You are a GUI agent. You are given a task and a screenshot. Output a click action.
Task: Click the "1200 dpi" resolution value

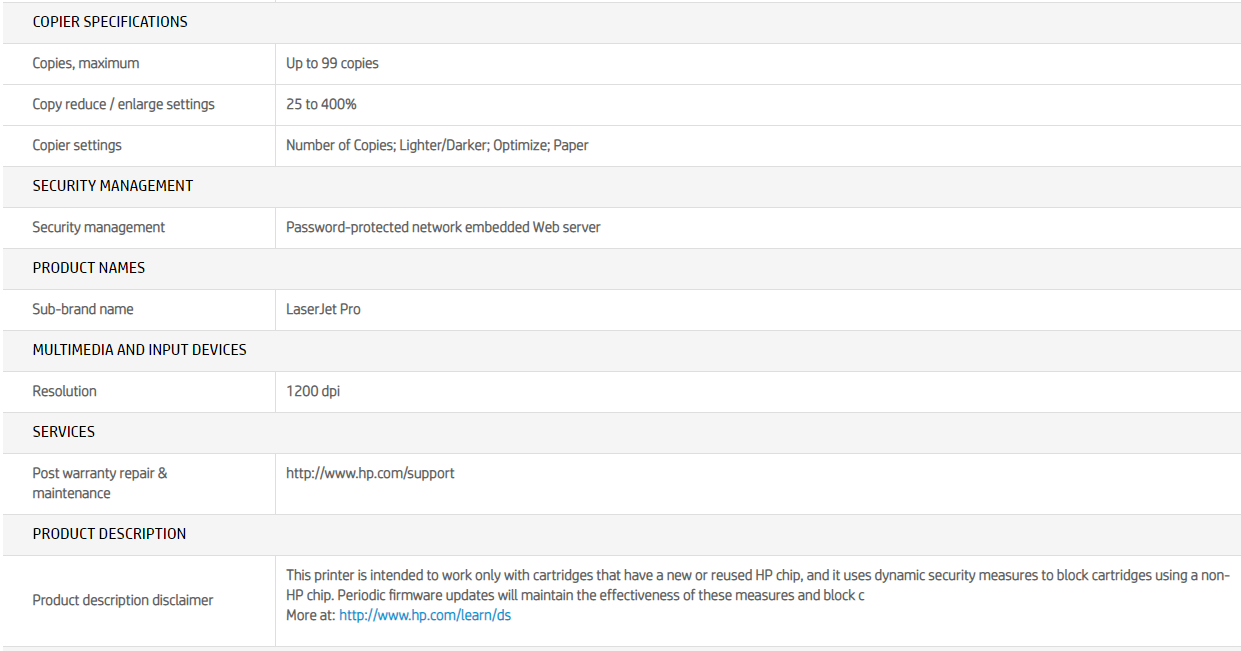coord(313,391)
